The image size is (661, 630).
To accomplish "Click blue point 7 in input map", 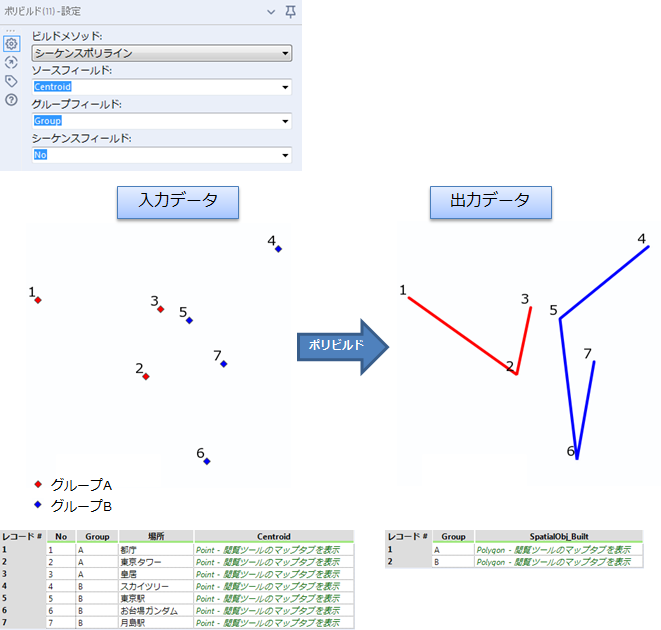I will [x=224, y=364].
